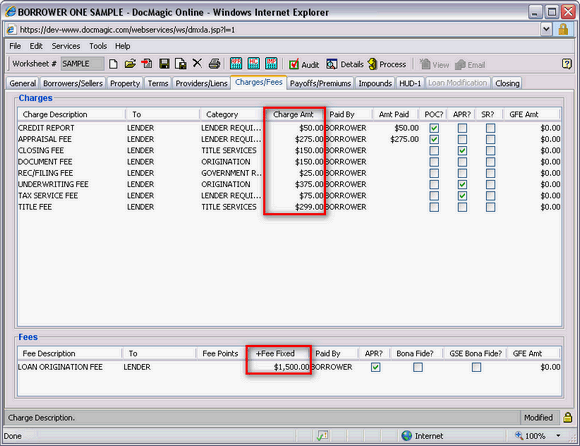Select GOVERNMENT R.. category cell
The width and height of the screenshot is (580, 446).
(232, 173)
